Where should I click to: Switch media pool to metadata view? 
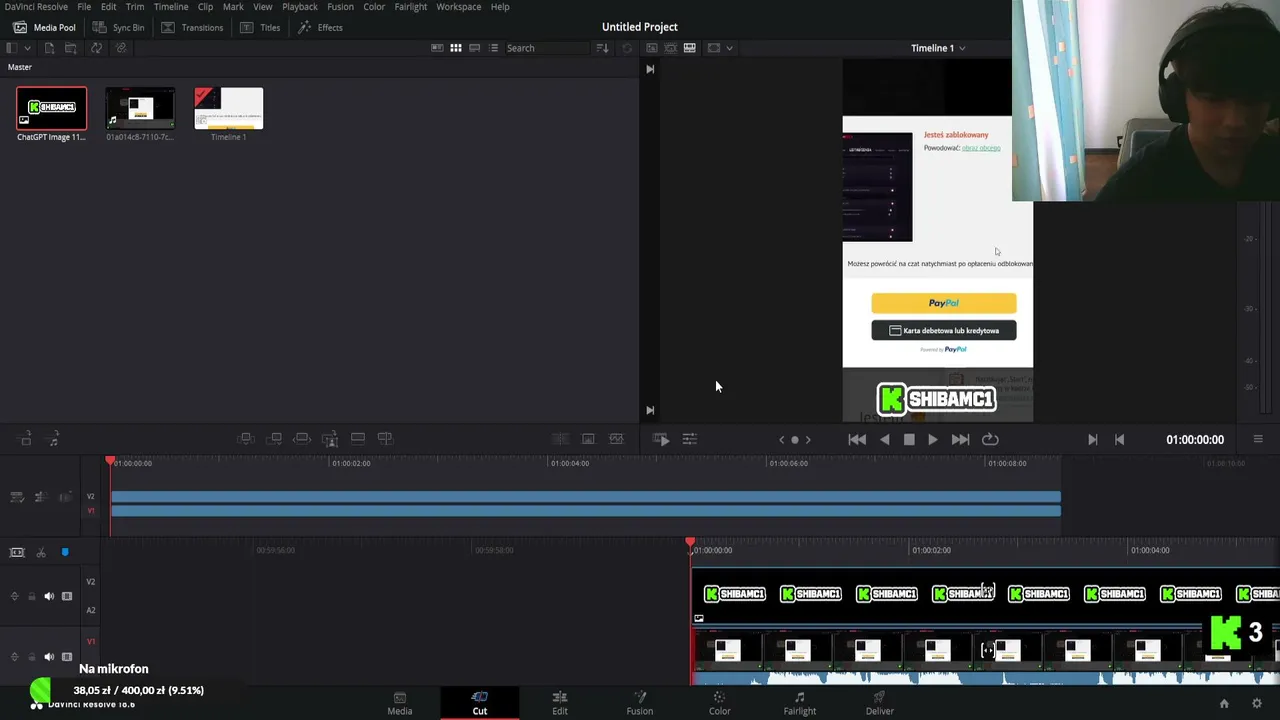pyautogui.click(x=437, y=48)
